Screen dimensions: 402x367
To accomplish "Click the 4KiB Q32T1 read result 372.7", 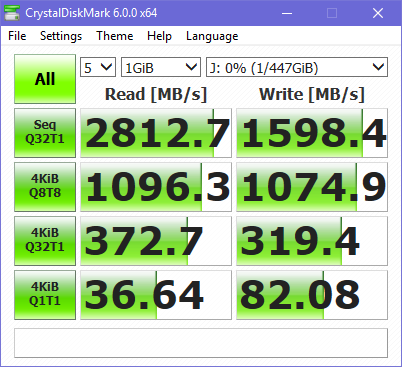I will [156, 241].
